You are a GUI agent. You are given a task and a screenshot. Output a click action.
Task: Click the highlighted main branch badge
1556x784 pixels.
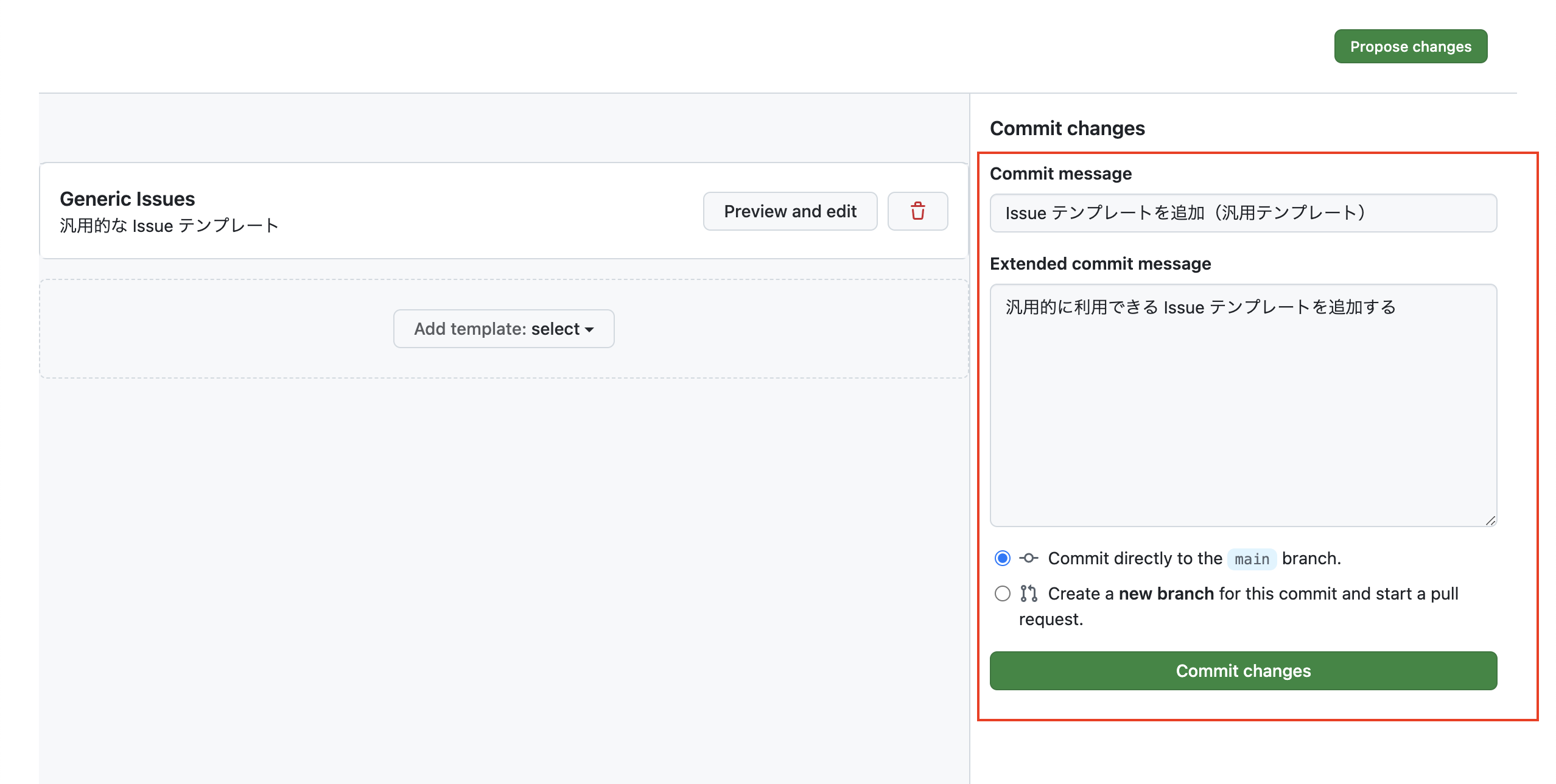(x=1251, y=558)
